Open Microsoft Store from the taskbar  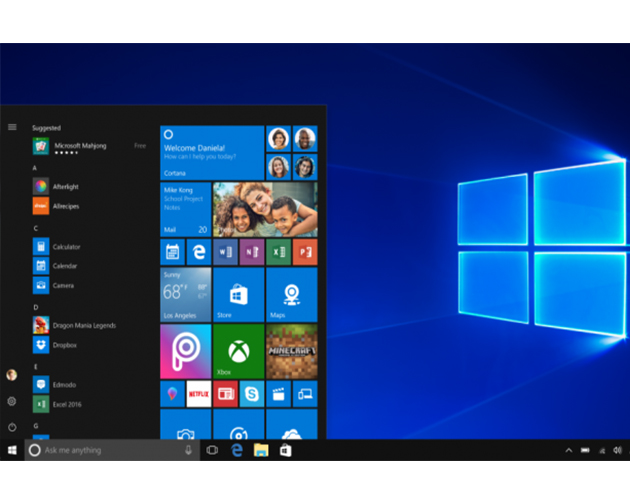tap(286, 450)
